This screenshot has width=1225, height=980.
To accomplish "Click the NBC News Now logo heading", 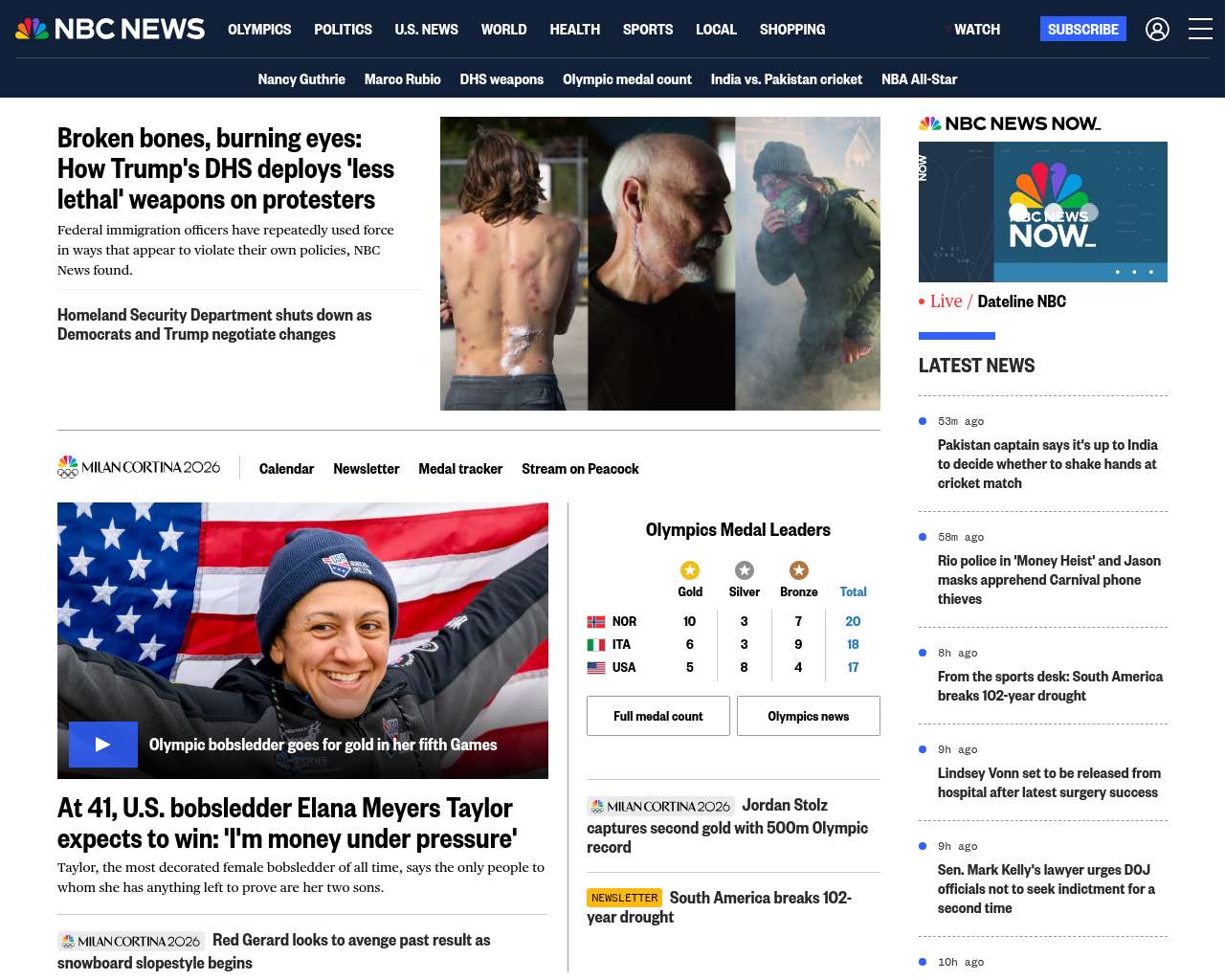I will pos(1010,123).
